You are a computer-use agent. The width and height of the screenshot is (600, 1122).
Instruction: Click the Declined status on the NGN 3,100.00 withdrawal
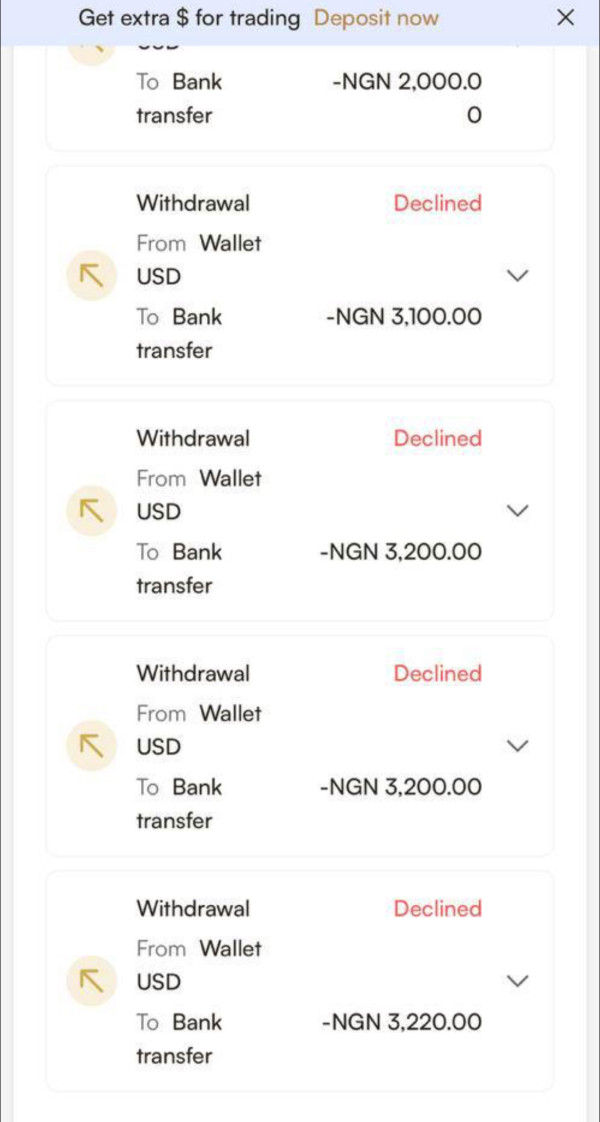coord(437,203)
